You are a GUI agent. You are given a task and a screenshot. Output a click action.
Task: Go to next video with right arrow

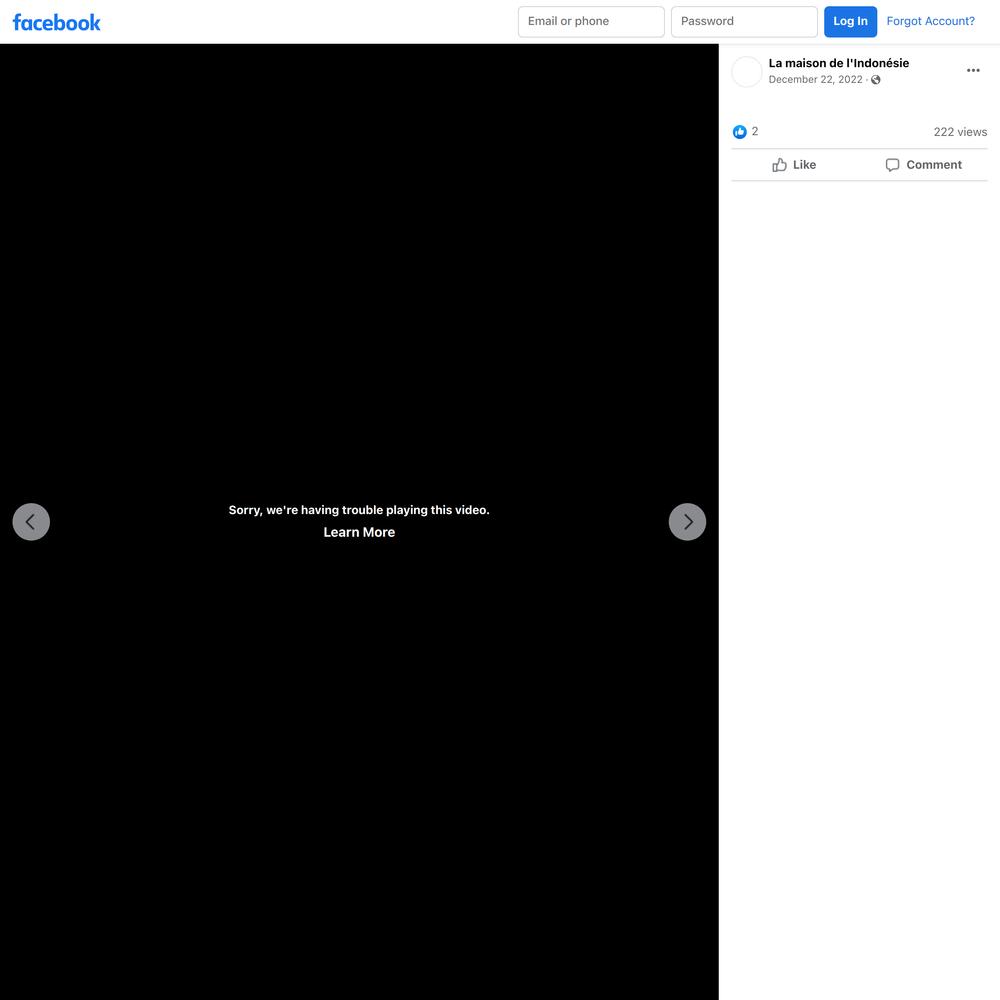687,522
